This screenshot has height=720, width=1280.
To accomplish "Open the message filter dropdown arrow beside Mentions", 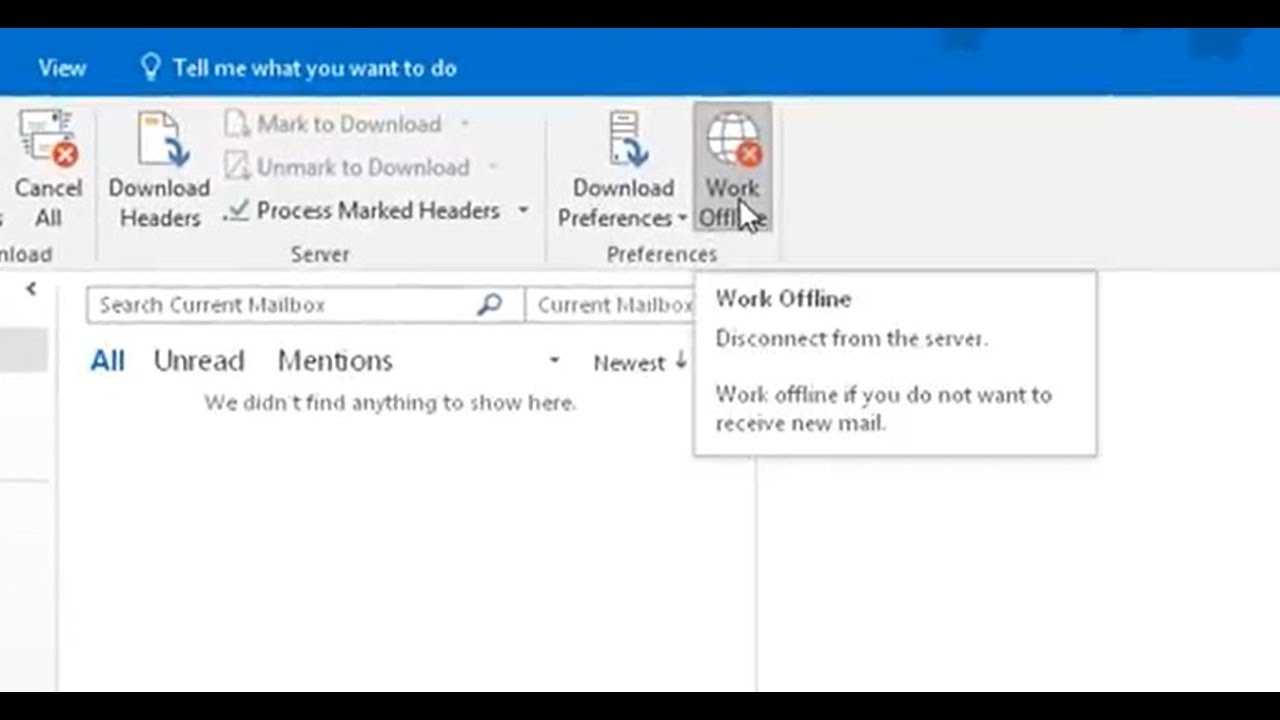I will [x=554, y=361].
